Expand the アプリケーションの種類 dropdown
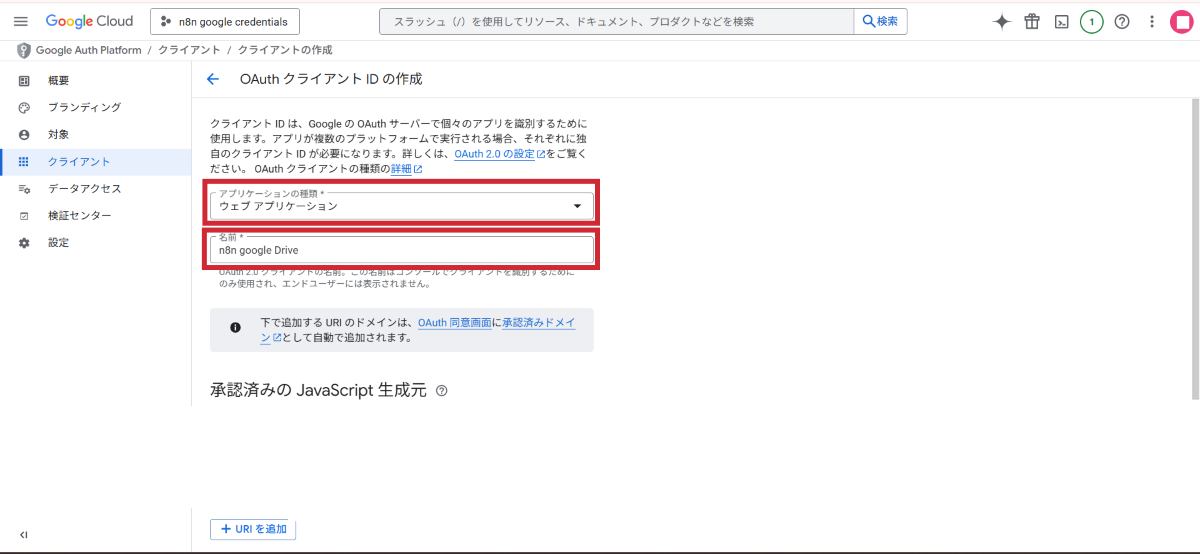The image size is (1200, 554). click(x=401, y=206)
